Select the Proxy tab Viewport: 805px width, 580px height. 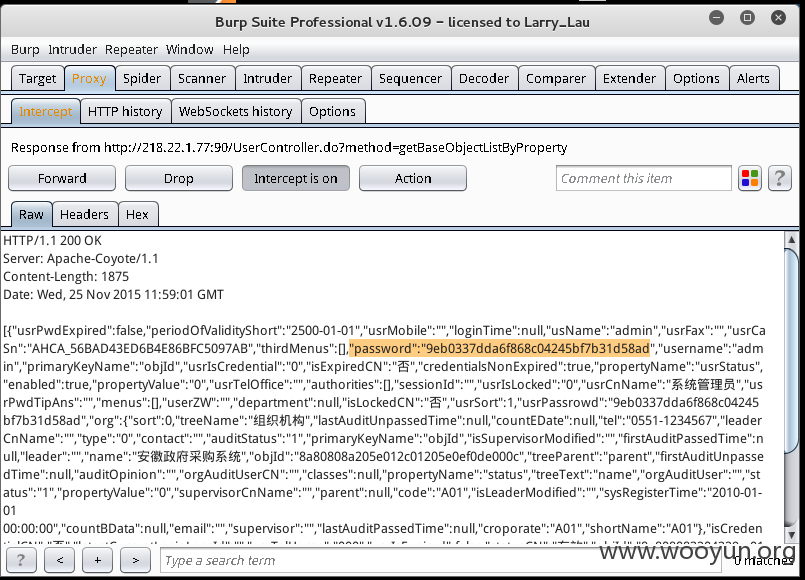click(89, 79)
